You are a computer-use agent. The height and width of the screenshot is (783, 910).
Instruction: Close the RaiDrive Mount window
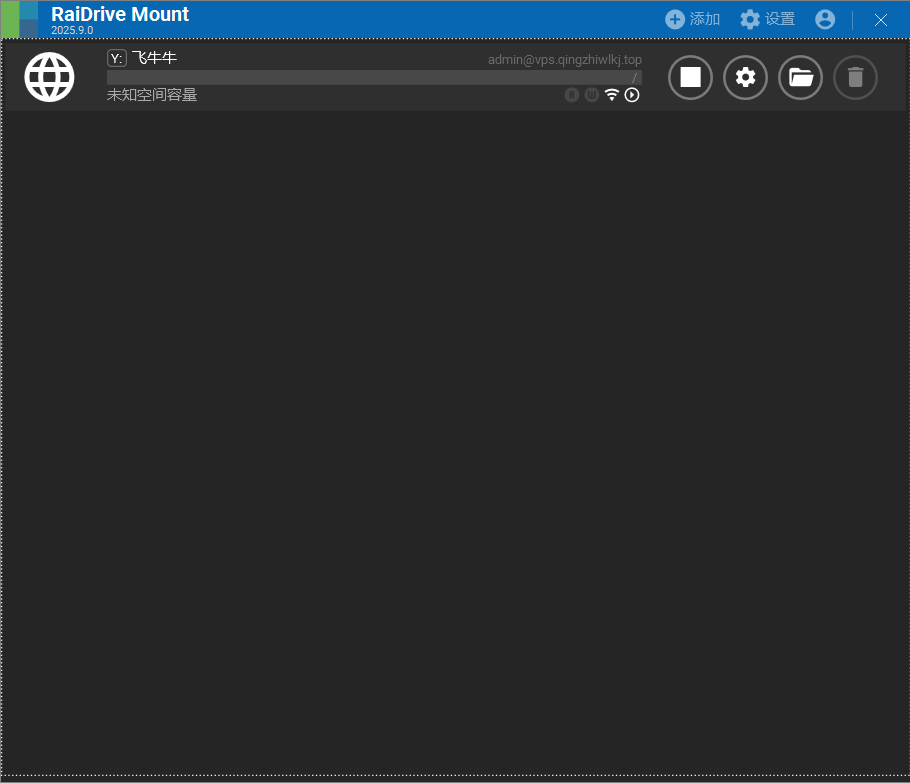point(880,20)
